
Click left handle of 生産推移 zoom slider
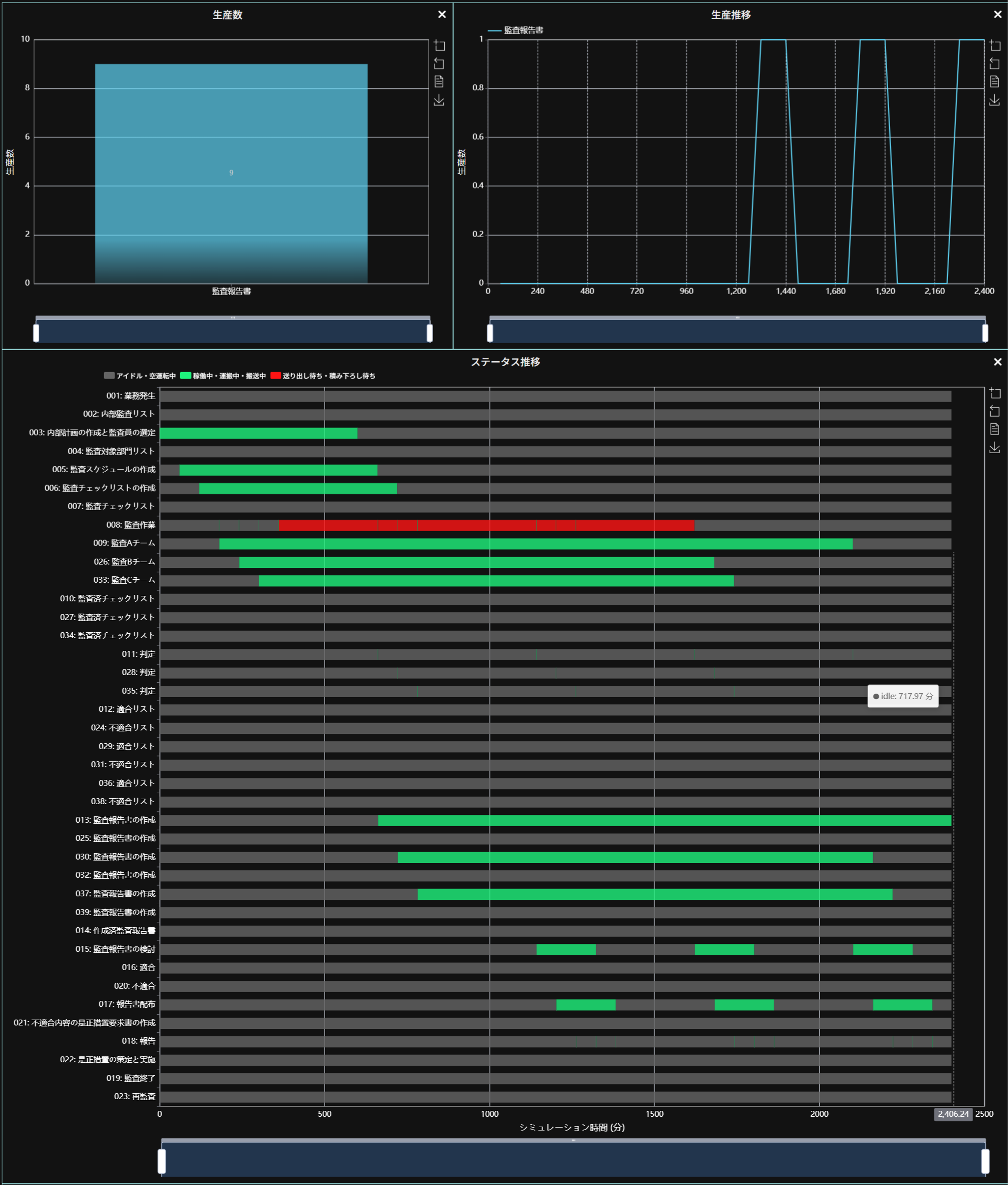click(x=490, y=332)
